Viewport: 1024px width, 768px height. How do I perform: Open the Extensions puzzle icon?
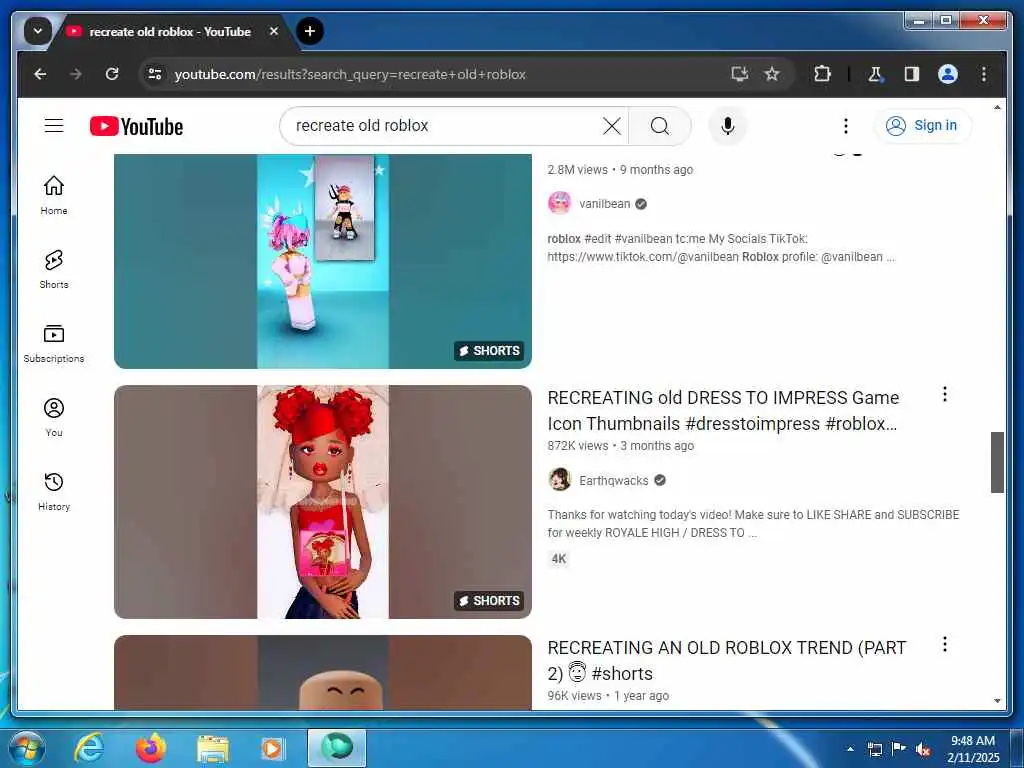[x=822, y=74]
